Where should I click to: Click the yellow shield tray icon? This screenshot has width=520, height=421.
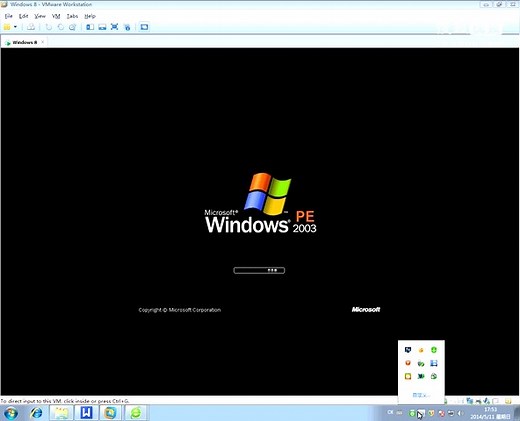431,413
